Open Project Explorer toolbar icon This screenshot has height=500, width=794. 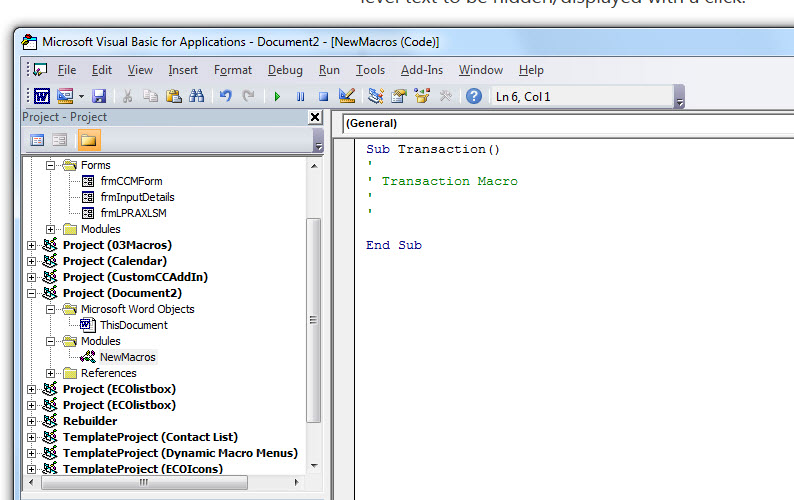[376, 96]
